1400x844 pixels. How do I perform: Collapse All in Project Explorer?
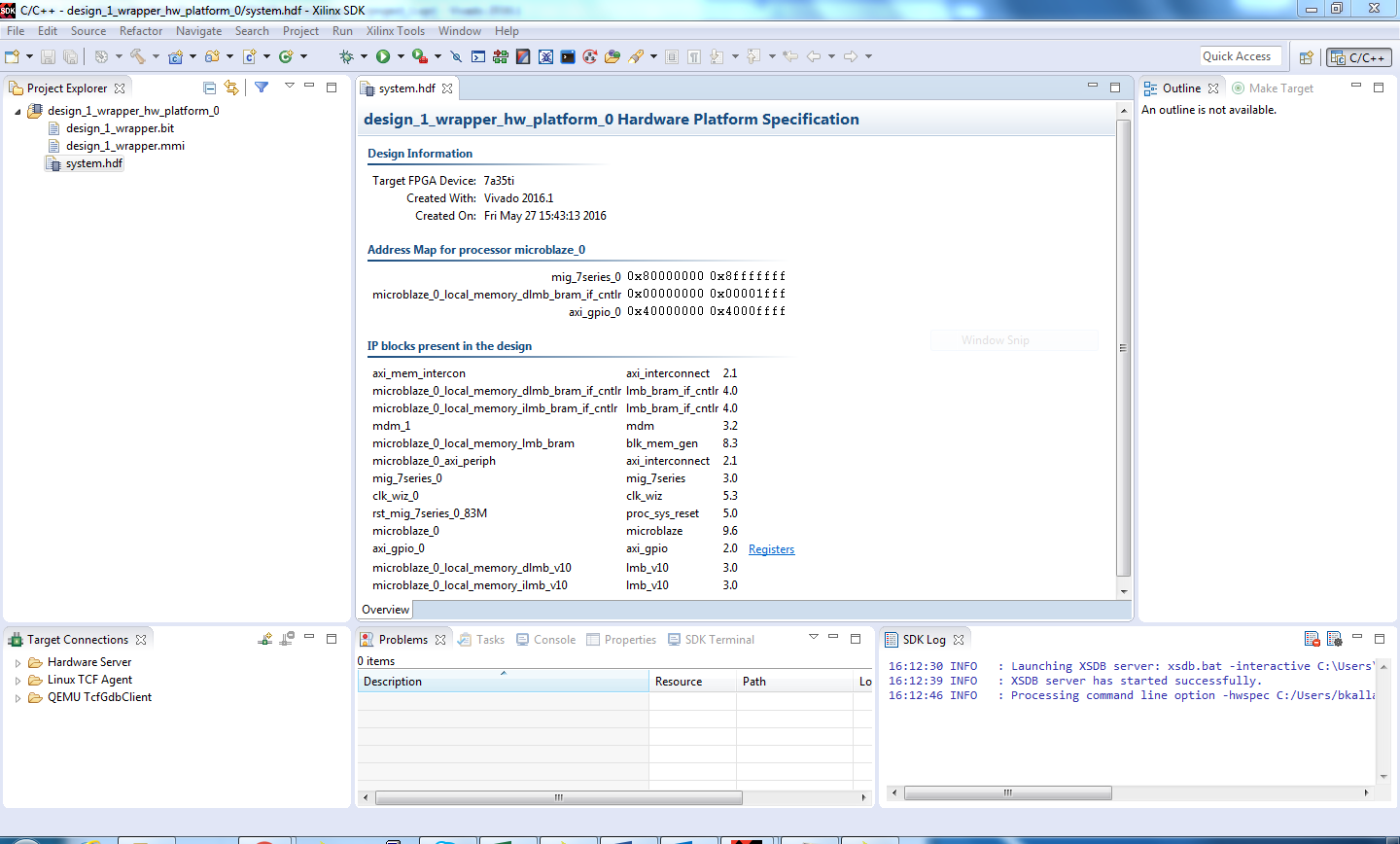pos(209,88)
